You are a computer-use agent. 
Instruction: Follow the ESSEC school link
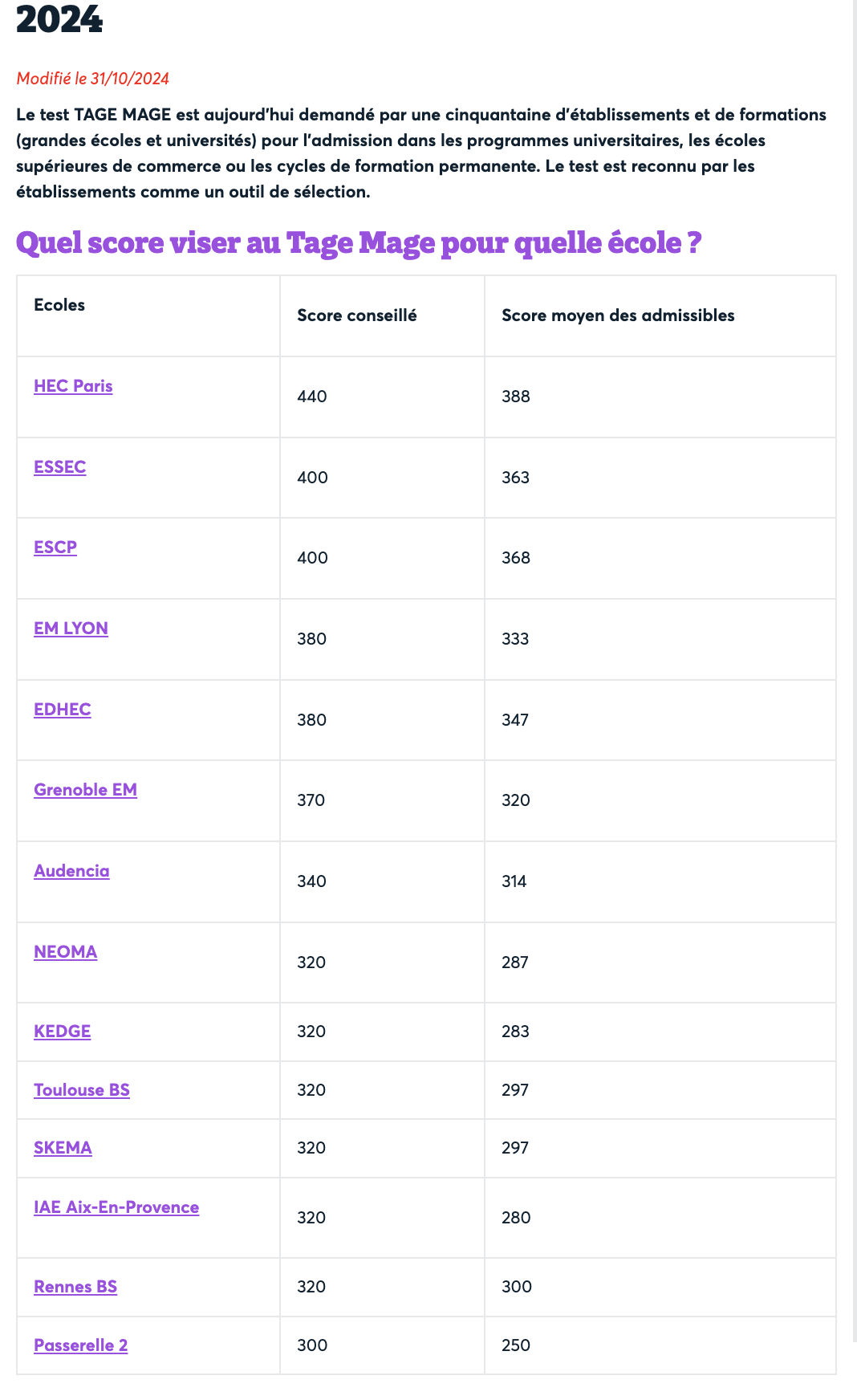(59, 467)
